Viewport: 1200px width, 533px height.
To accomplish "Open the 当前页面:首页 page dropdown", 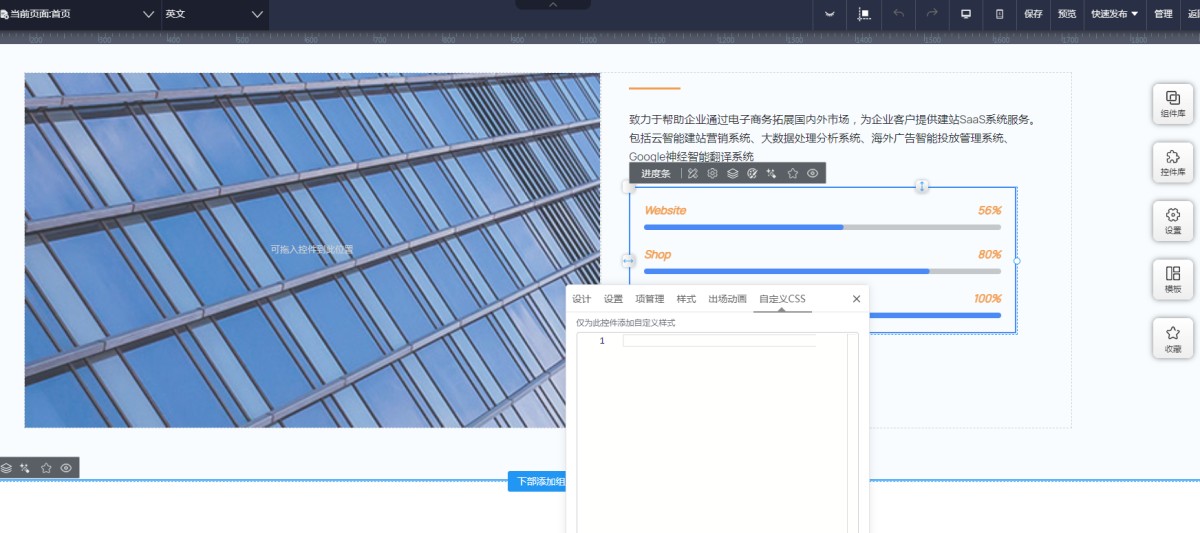I will (80, 14).
